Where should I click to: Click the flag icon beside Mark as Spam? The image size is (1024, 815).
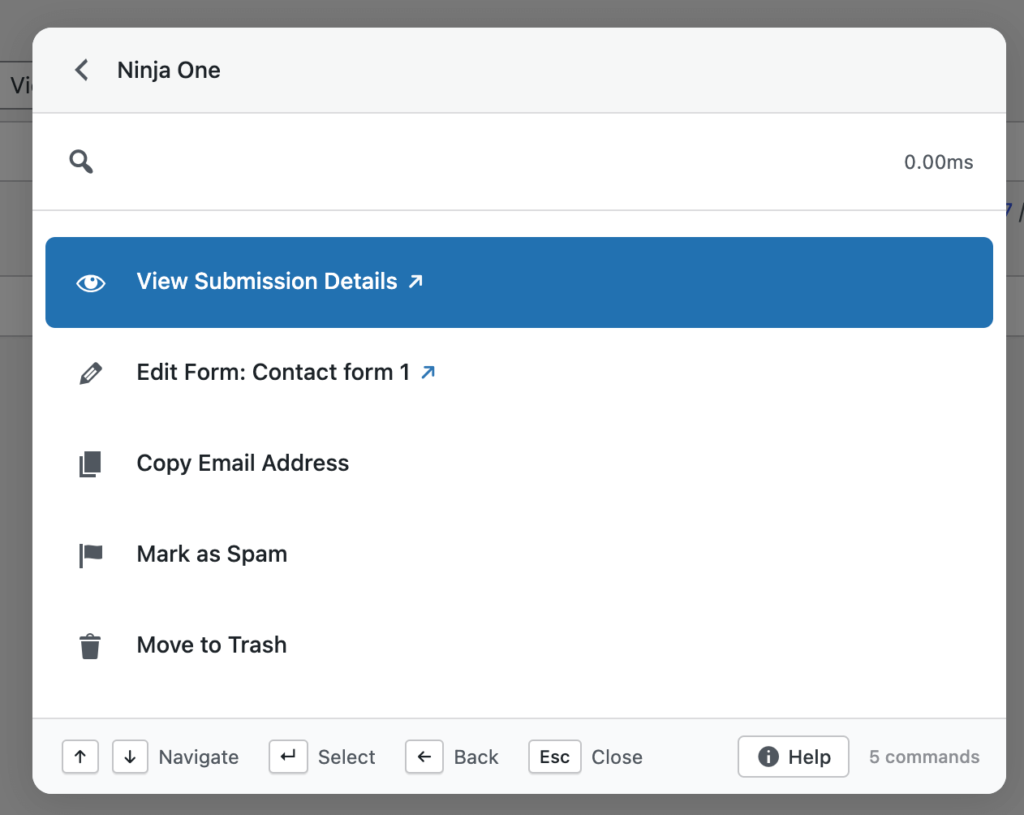point(91,554)
